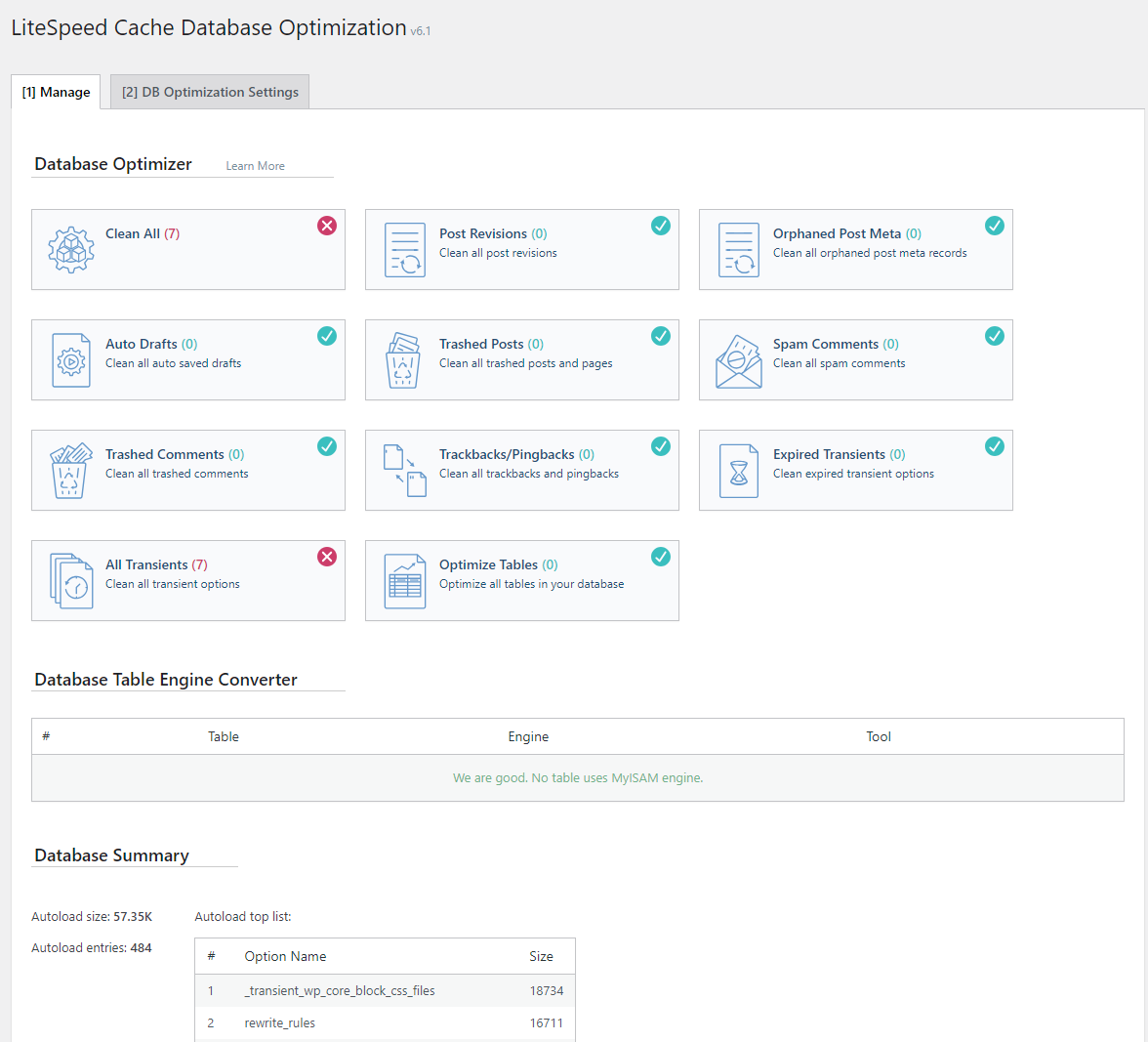Click the red X status on Clean All

tap(327, 226)
